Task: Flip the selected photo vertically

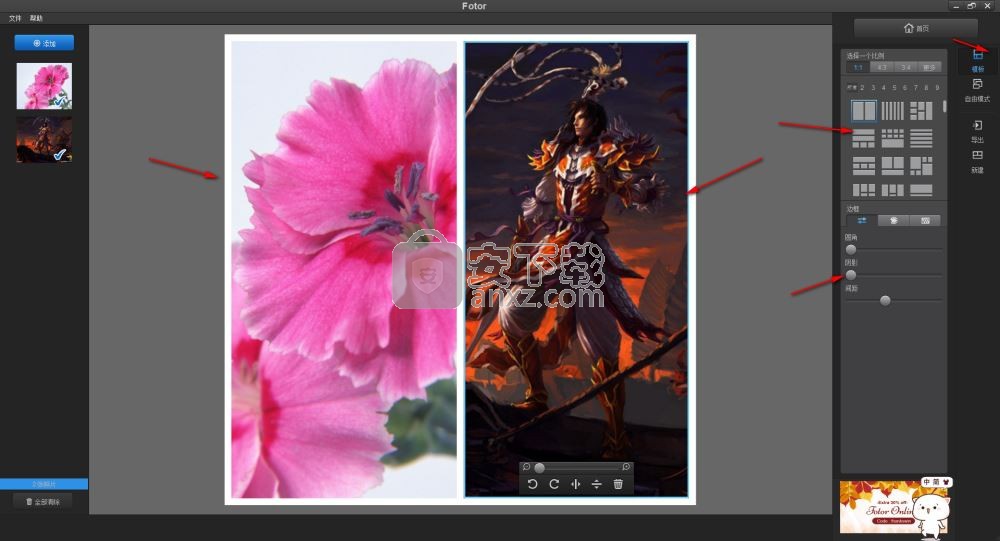Action: point(596,484)
